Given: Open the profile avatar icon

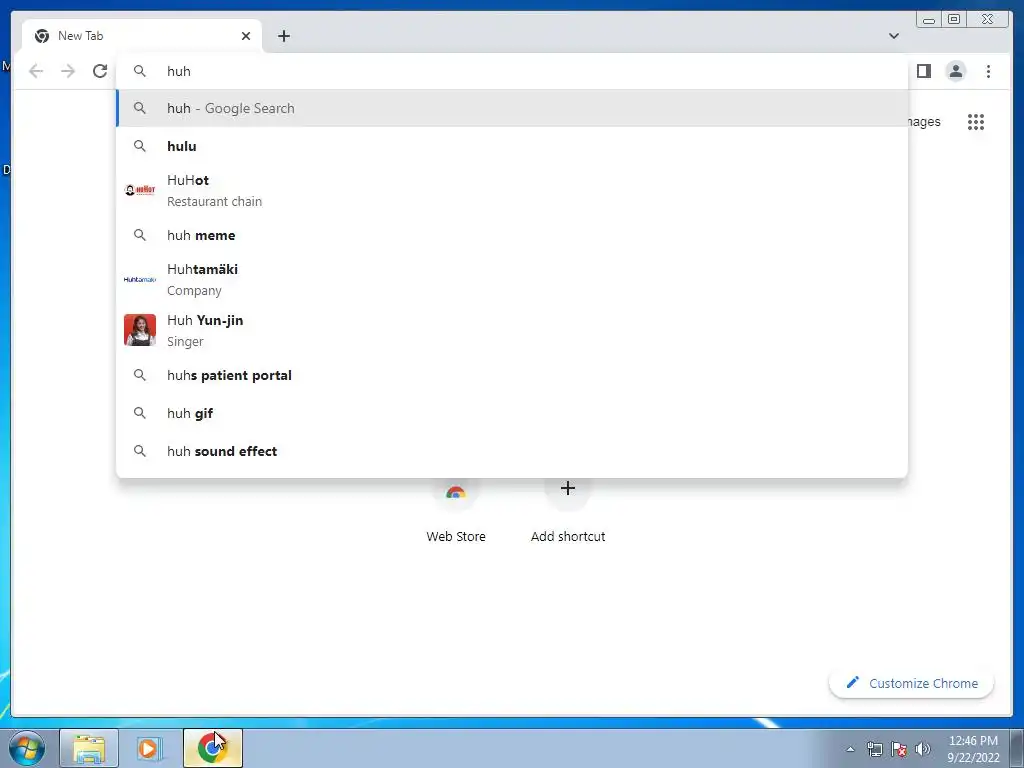Looking at the screenshot, I should point(955,71).
